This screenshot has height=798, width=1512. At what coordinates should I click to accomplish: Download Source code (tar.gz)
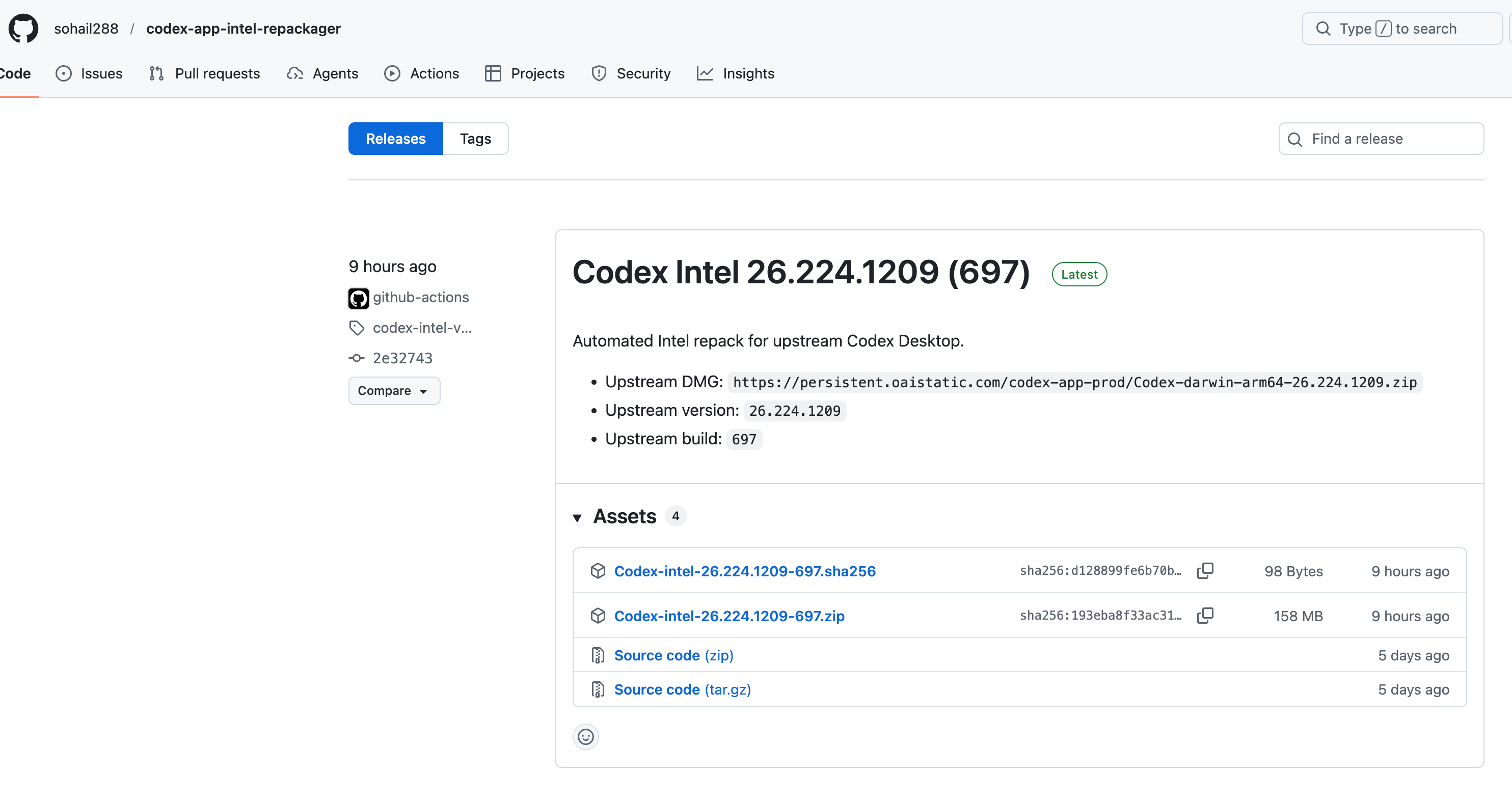pyautogui.click(x=682, y=689)
